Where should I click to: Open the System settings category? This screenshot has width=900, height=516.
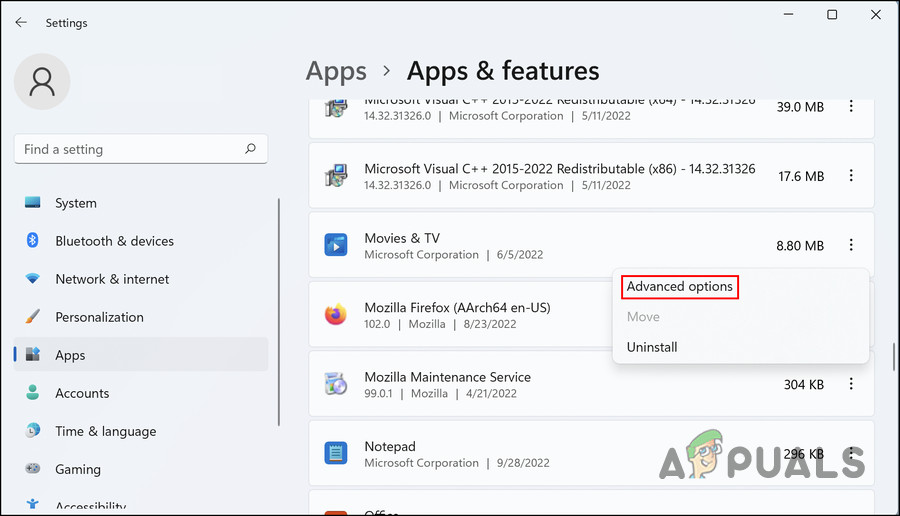pos(141,203)
